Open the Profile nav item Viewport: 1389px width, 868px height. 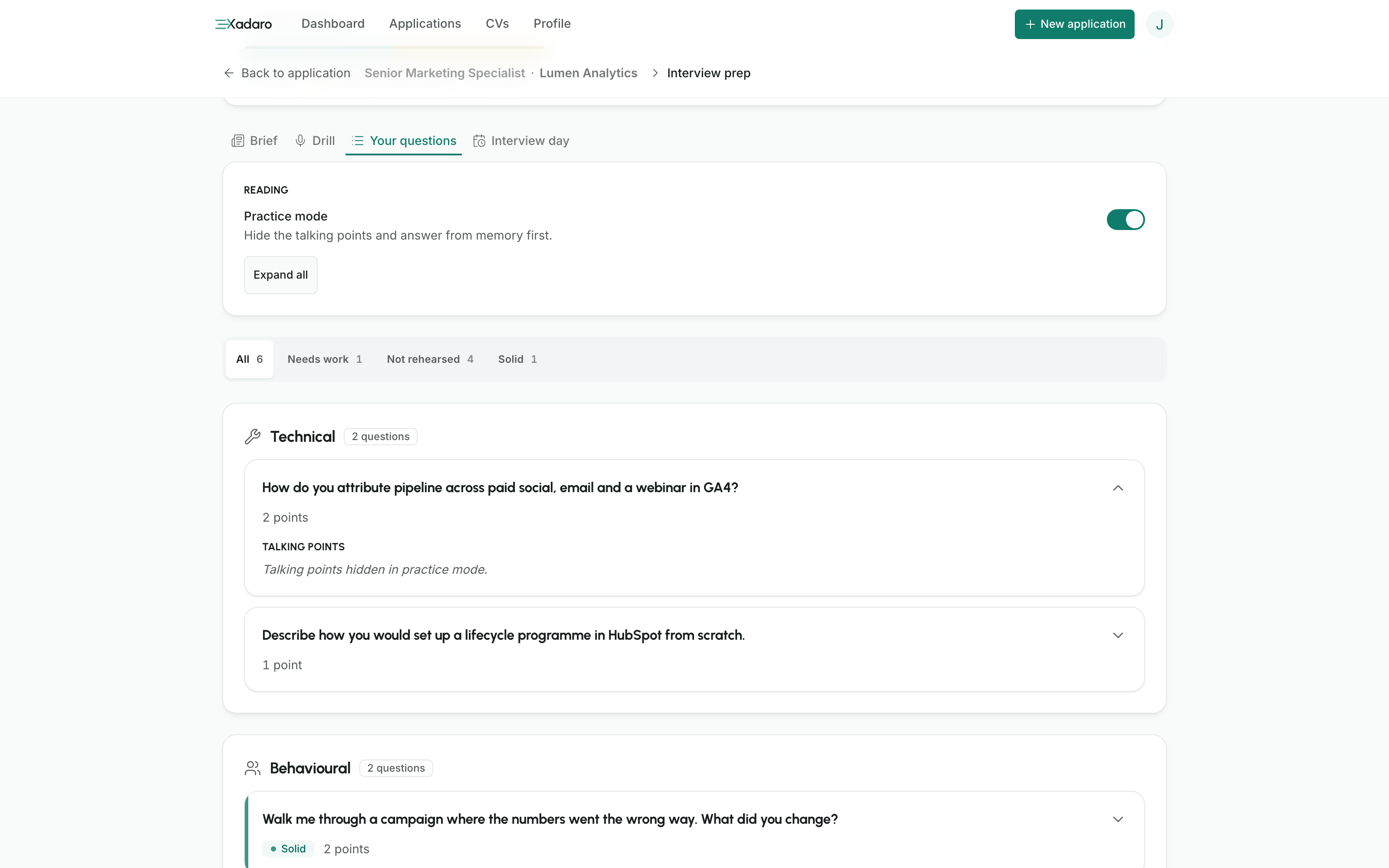(552, 23)
